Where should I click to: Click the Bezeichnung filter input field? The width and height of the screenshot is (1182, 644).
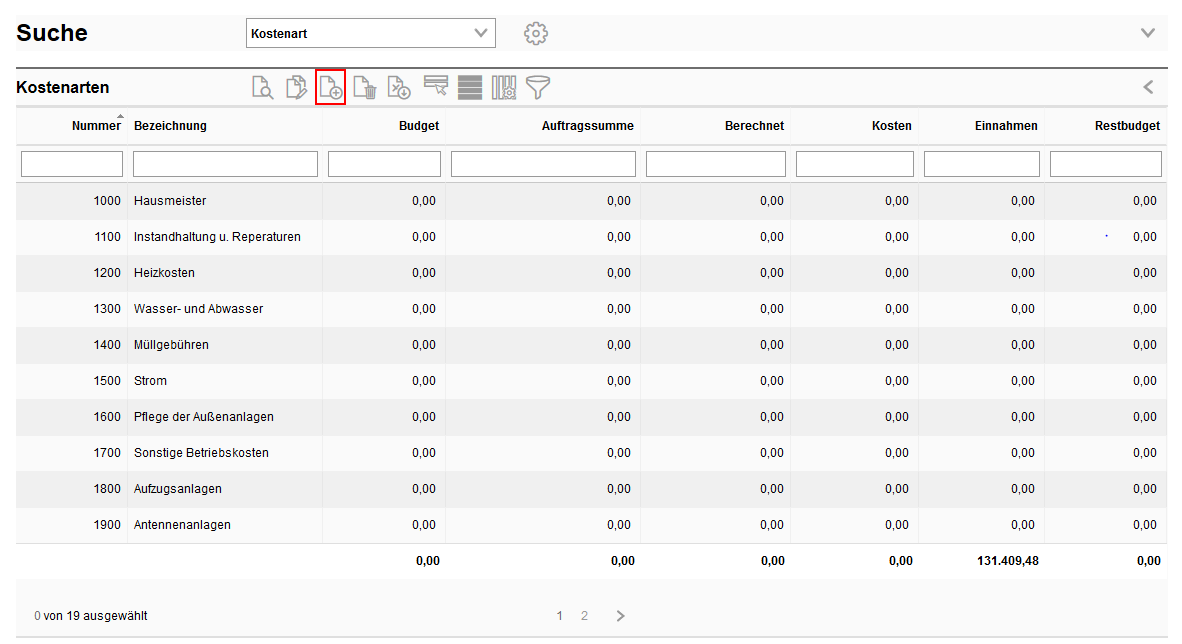[225, 164]
